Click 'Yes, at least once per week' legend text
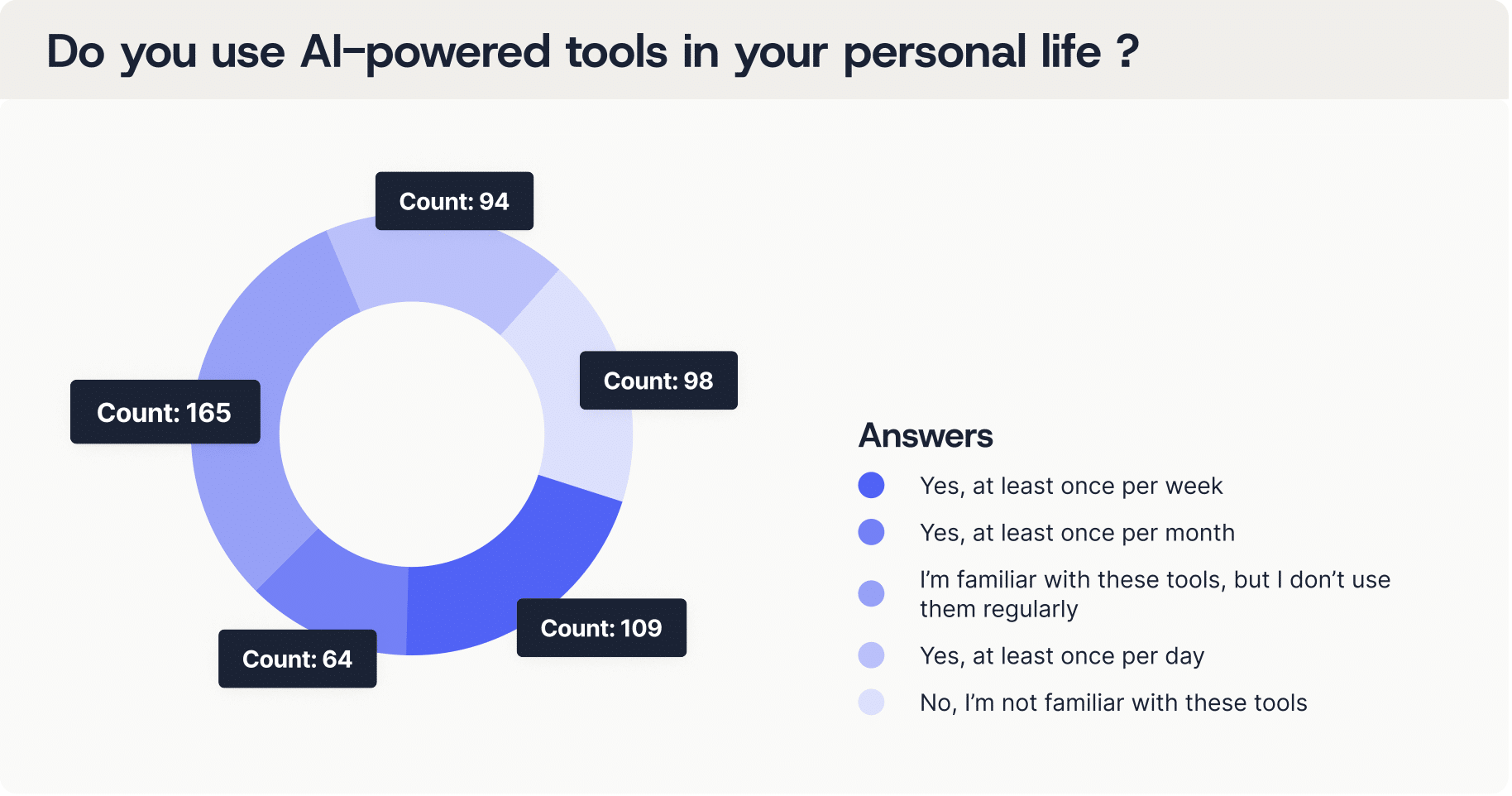The height and width of the screenshot is (796, 1512). [x=1071, y=486]
